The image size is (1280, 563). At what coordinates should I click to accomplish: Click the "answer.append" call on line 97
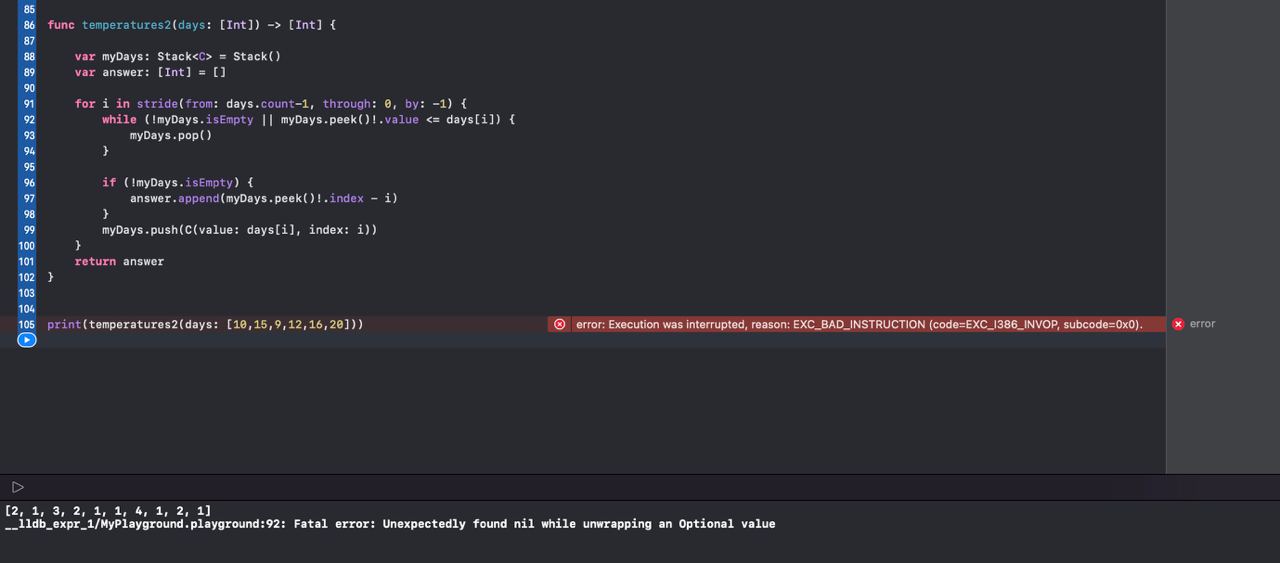[174, 199]
